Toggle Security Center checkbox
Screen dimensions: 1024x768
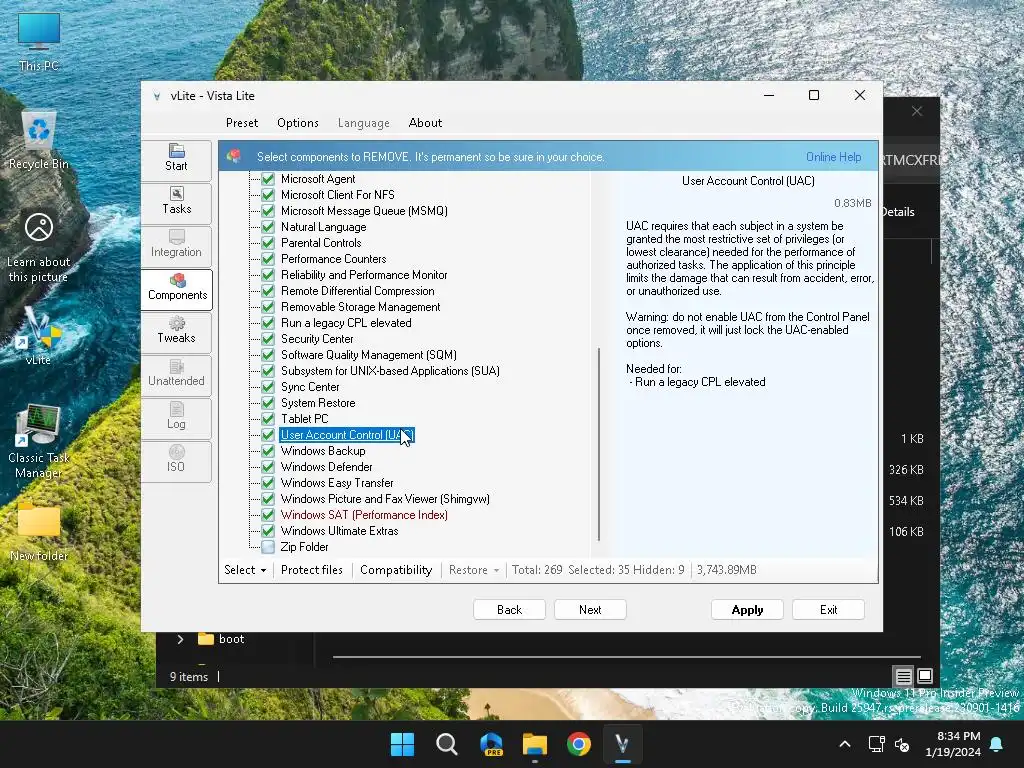pyautogui.click(x=268, y=338)
